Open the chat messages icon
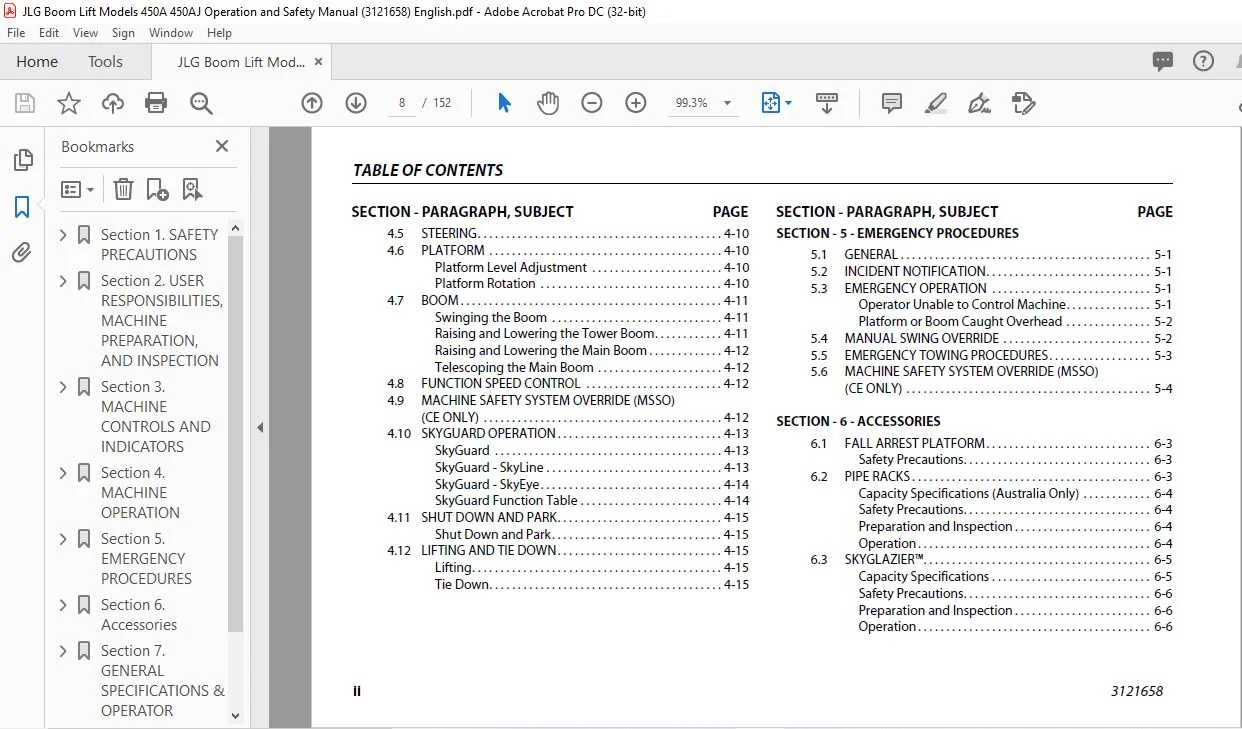 (1163, 61)
